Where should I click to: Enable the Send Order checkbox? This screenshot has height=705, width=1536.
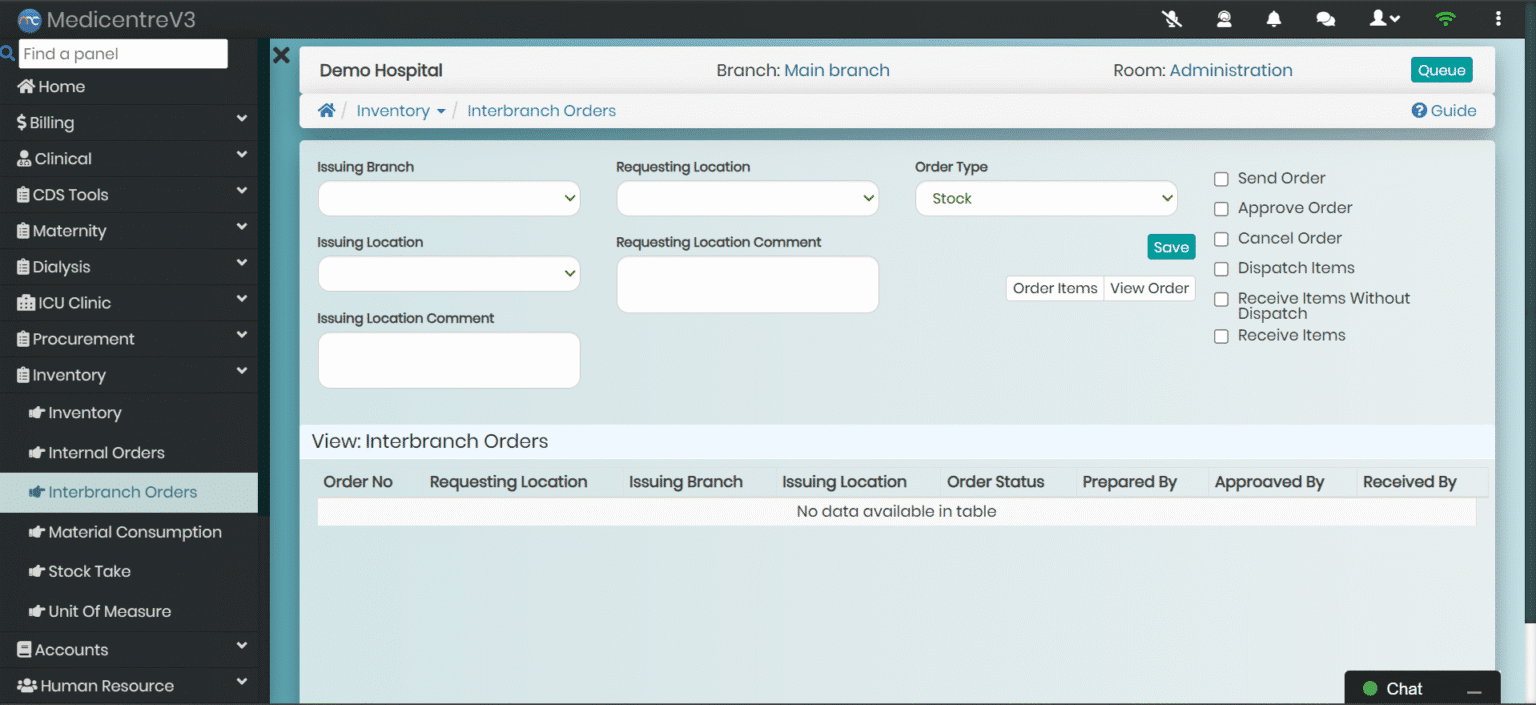tap(1221, 179)
